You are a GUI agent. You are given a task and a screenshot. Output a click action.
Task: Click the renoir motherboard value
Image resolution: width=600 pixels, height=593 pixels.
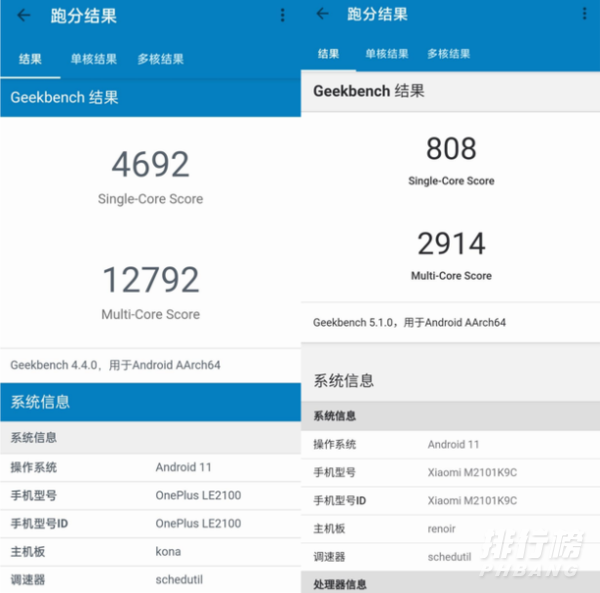click(x=442, y=529)
